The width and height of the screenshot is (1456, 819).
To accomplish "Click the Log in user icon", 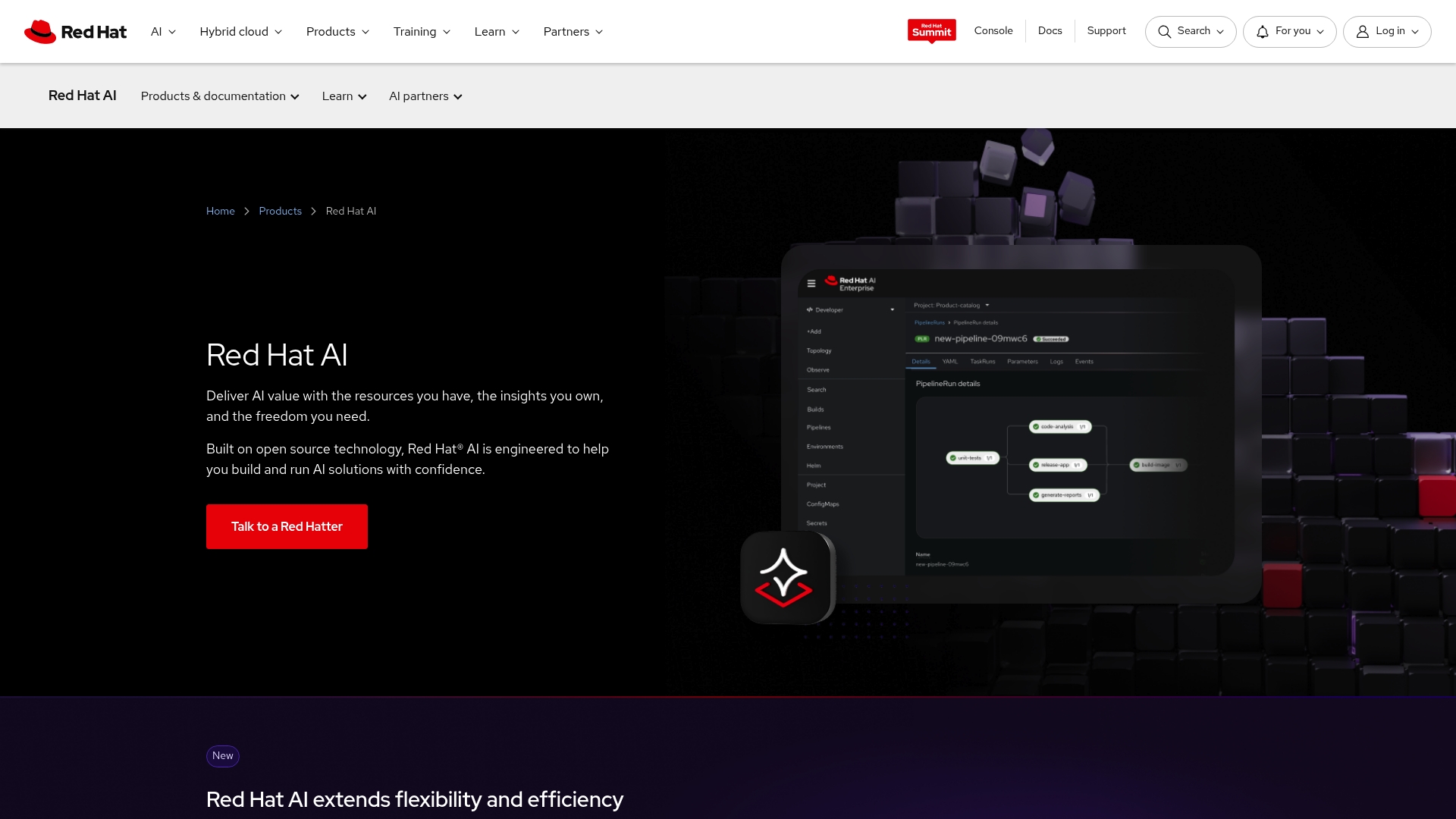I will [x=1363, y=32].
